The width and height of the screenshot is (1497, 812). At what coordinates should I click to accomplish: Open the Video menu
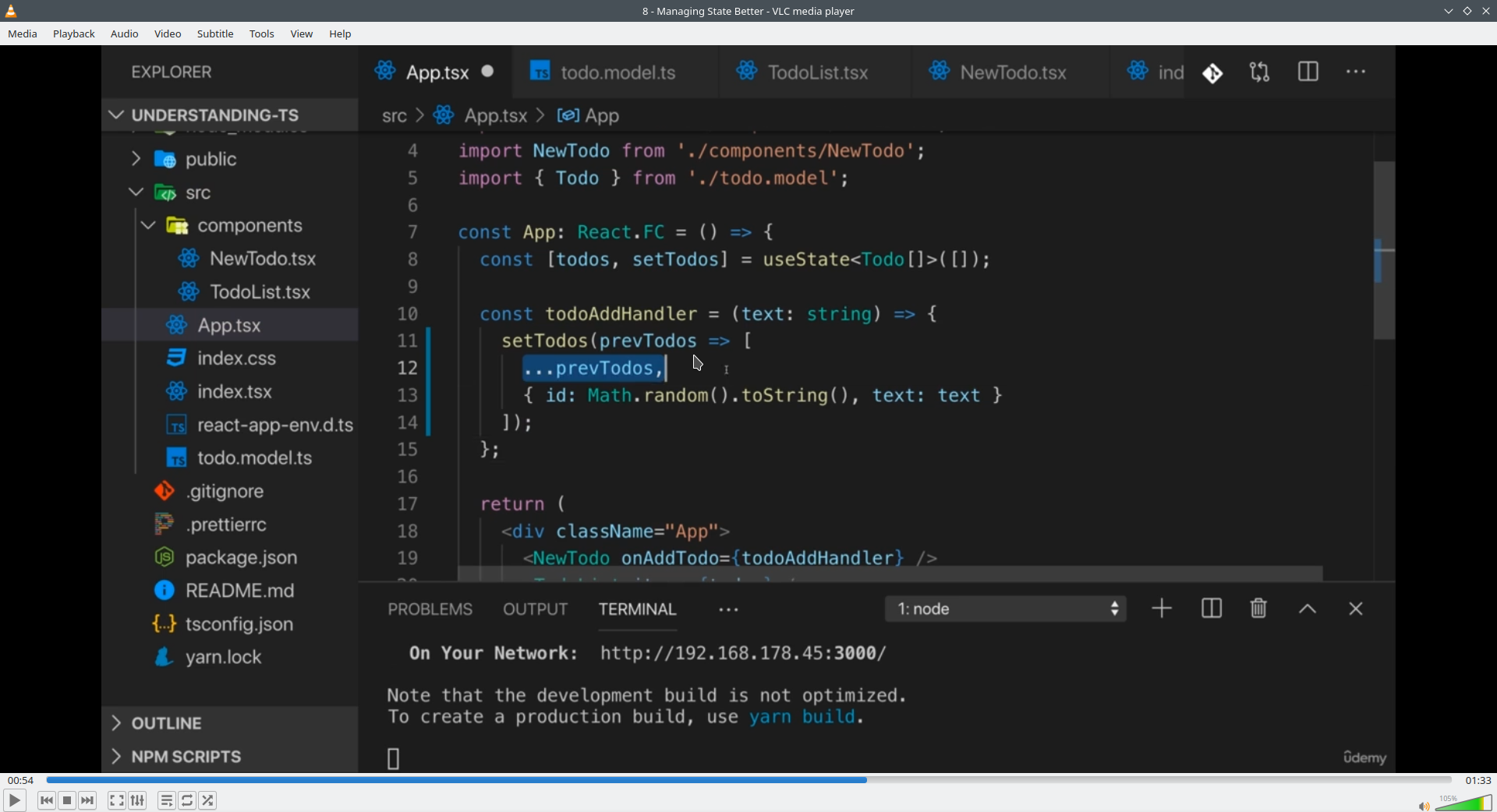(168, 34)
